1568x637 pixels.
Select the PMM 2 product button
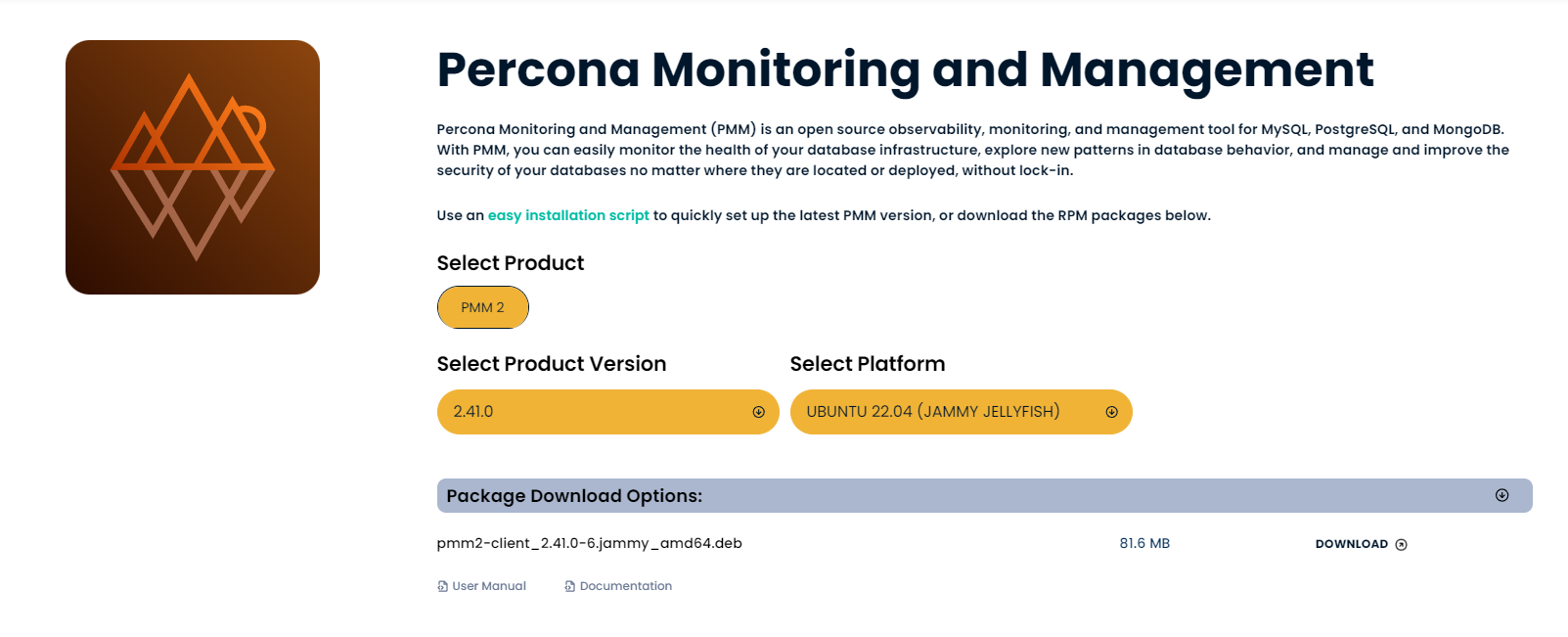(483, 307)
